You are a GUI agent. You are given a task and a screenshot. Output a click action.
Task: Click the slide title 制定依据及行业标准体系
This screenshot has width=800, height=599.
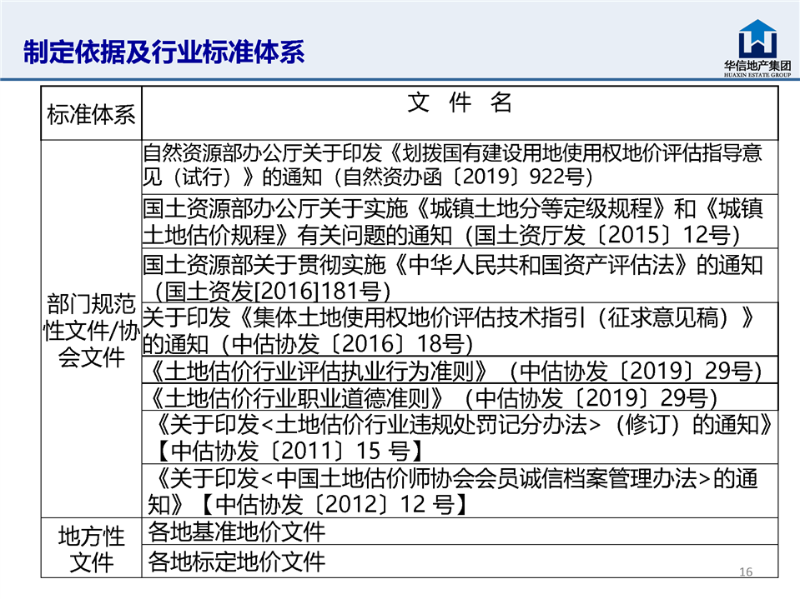point(164,52)
